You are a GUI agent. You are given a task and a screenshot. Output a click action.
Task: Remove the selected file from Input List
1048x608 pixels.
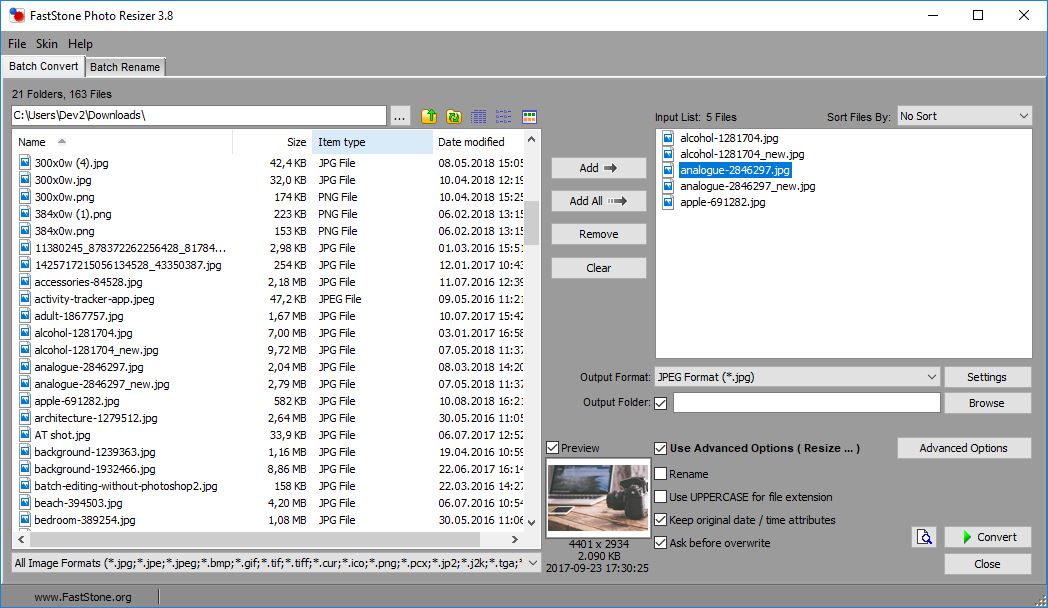pyautogui.click(x=599, y=234)
